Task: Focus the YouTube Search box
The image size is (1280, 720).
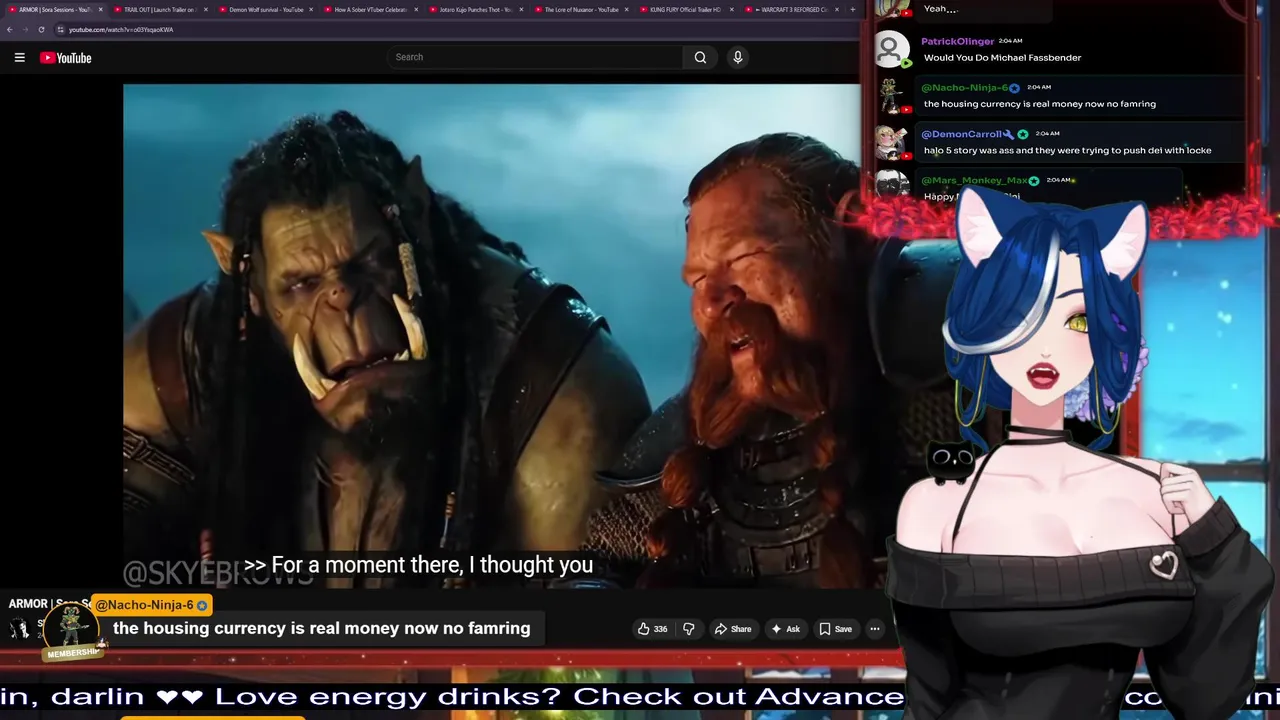Action: point(535,57)
